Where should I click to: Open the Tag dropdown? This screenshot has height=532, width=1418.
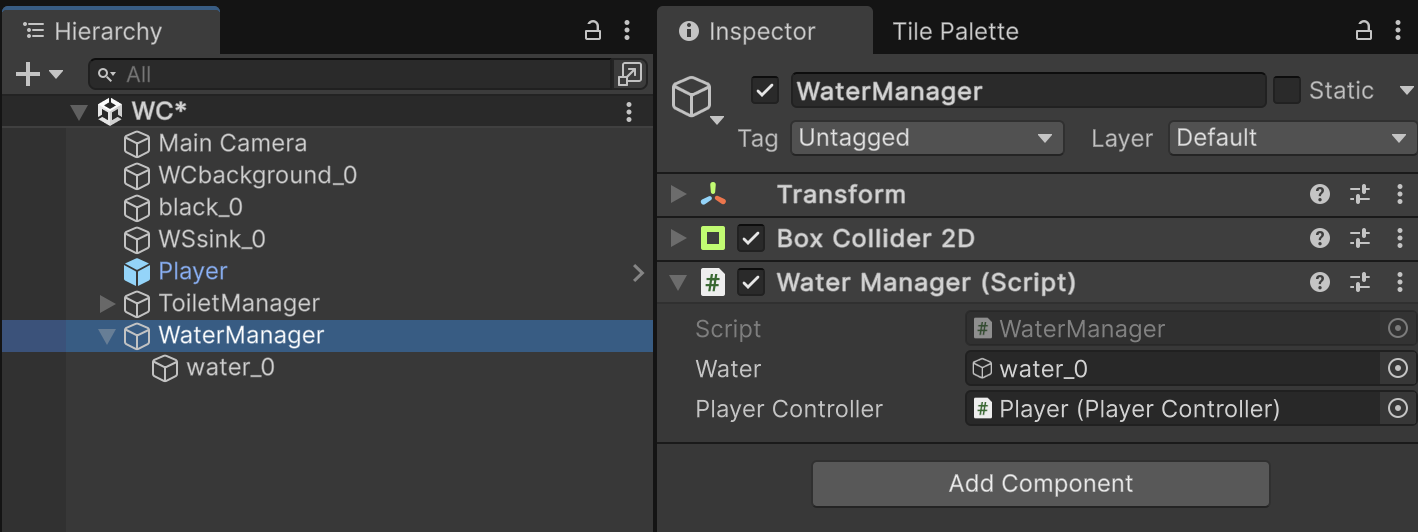click(926, 138)
